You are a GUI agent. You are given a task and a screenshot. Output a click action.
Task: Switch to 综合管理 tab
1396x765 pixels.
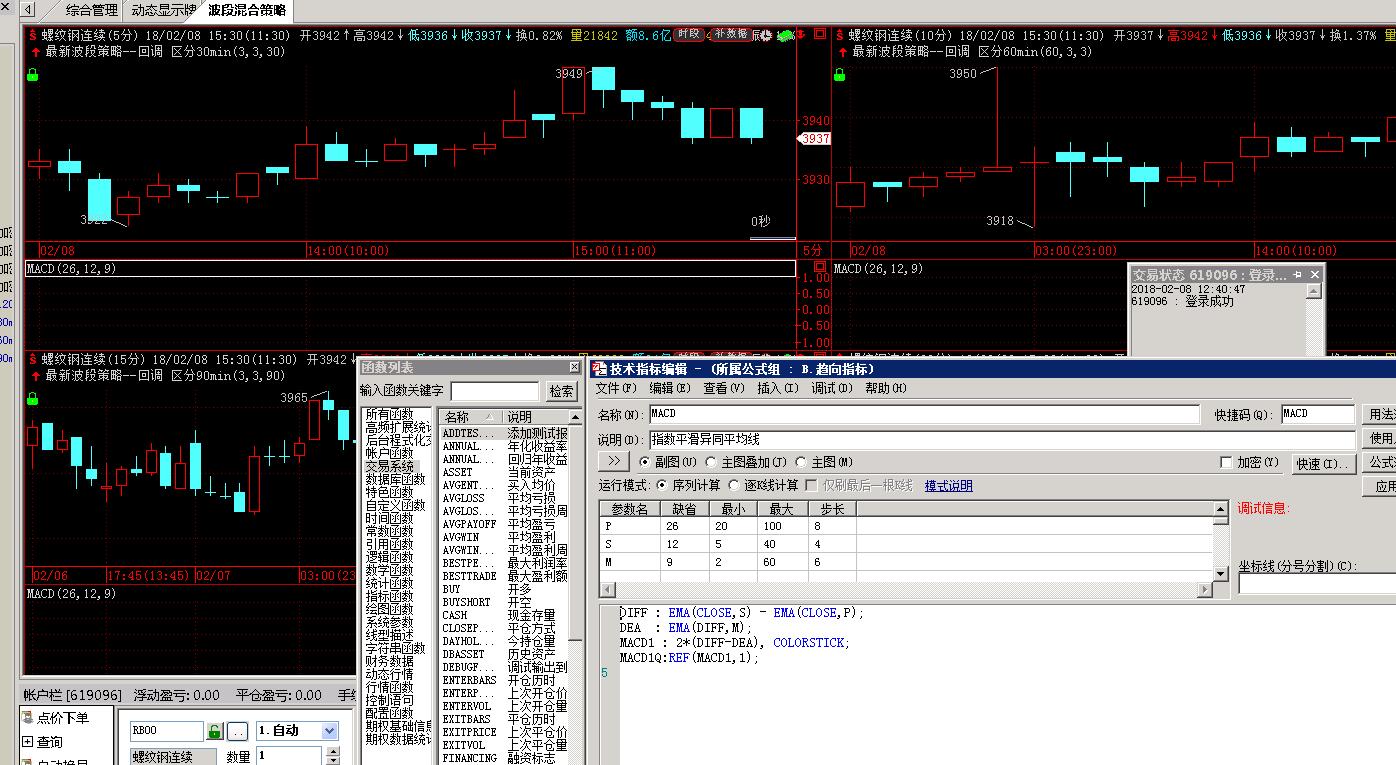pyautogui.click(x=91, y=11)
